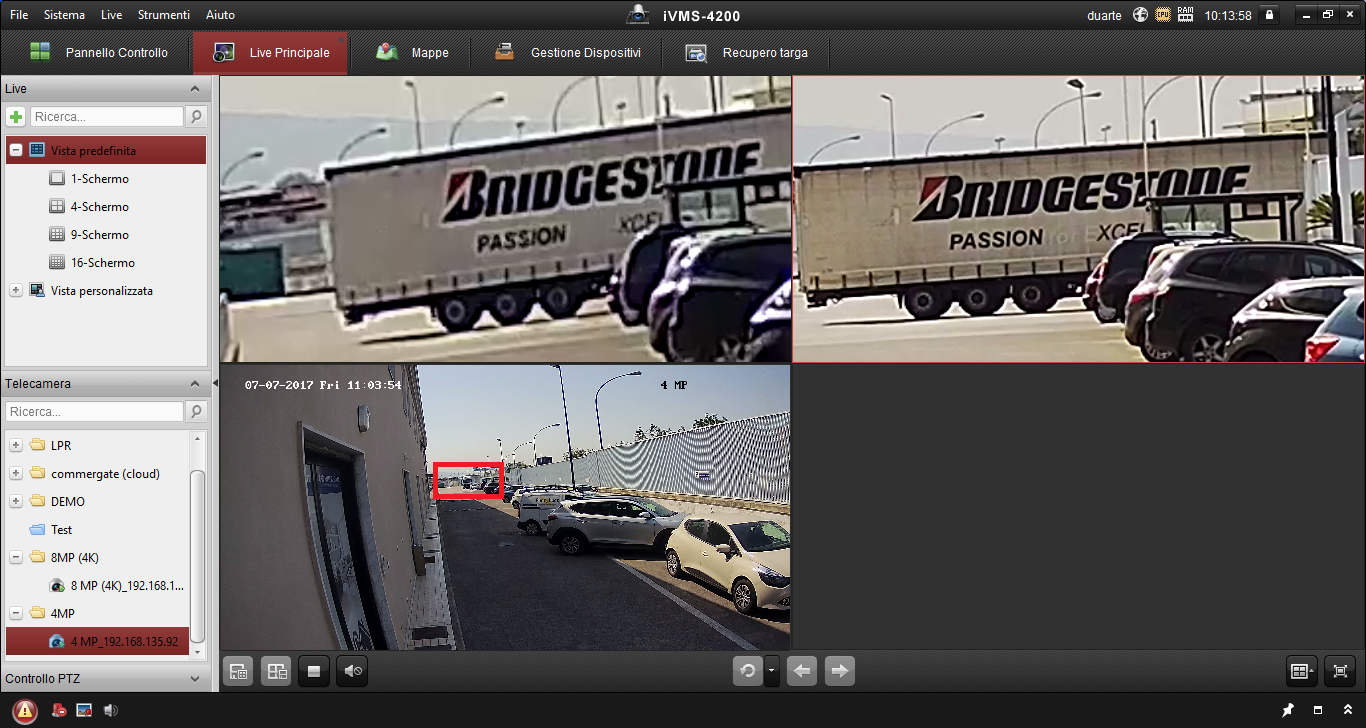Collapse the 8MP (4K) group
Image resolution: width=1366 pixels, height=728 pixels.
pos(16,557)
